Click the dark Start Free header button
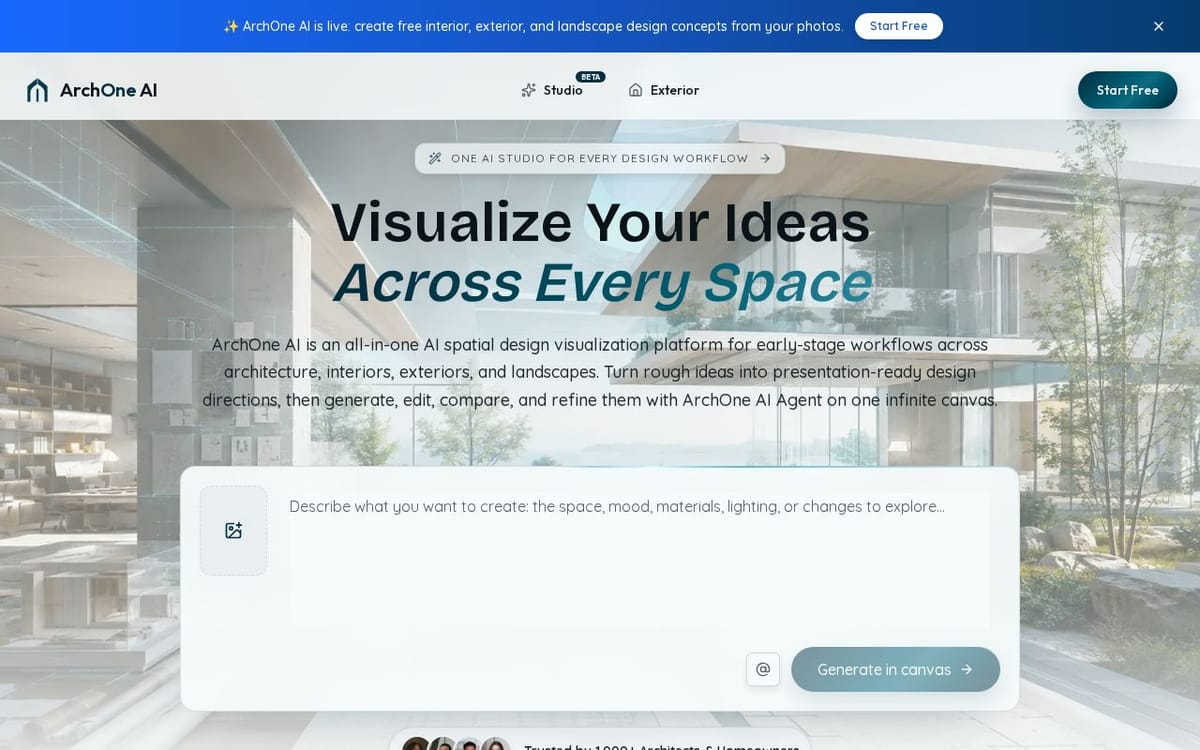 coord(1127,90)
